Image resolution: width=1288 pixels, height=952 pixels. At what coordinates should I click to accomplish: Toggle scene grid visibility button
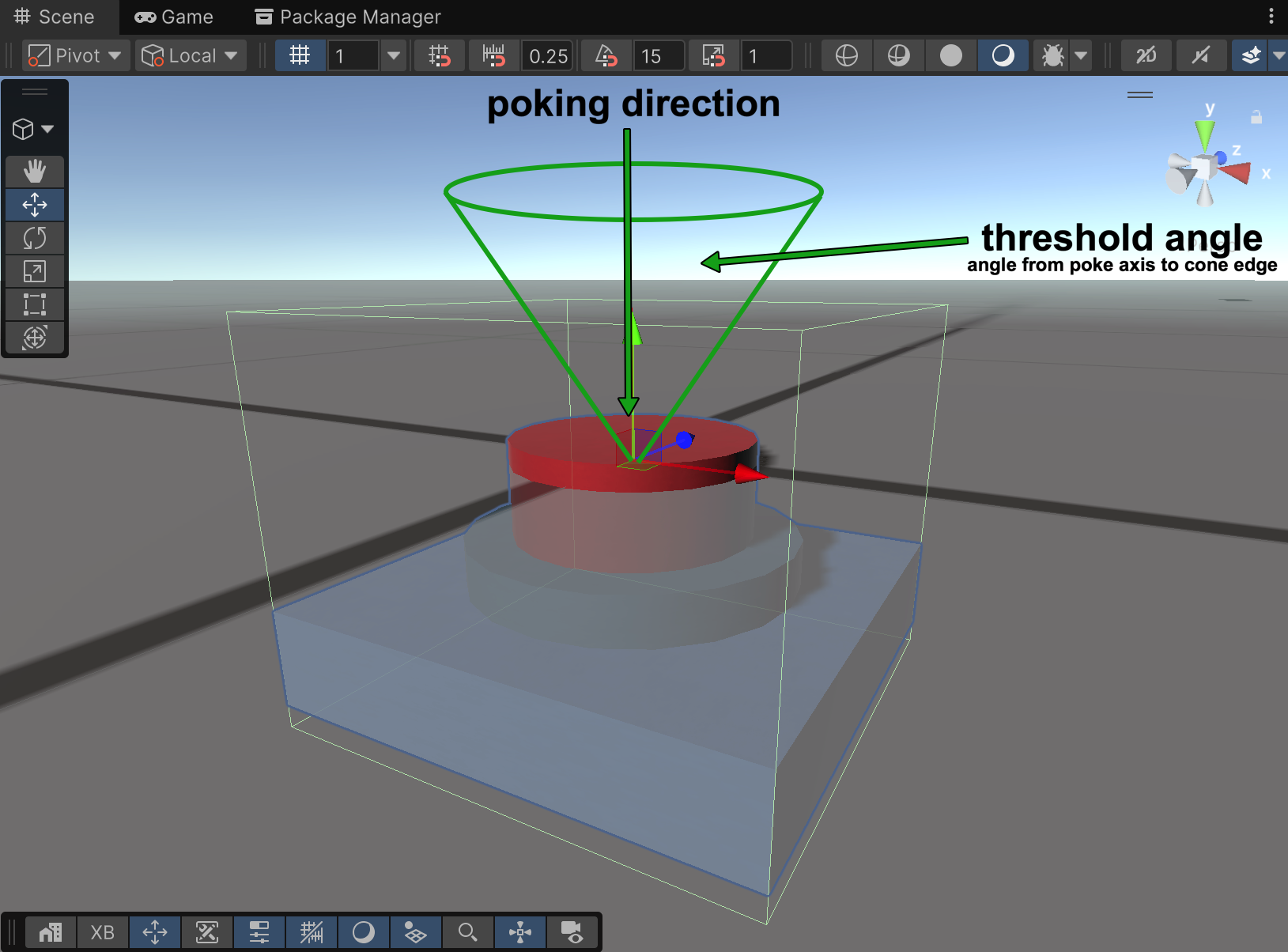pos(300,55)
